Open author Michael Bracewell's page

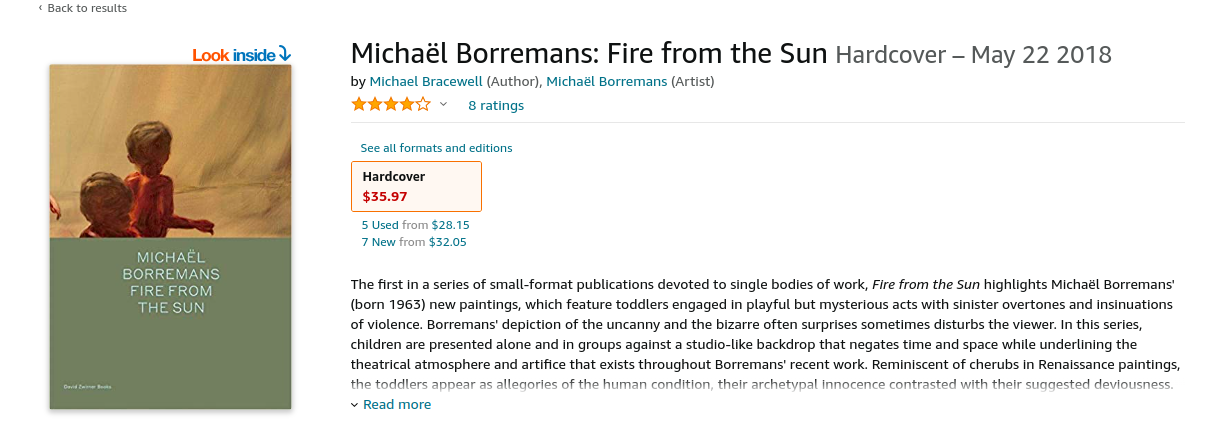(425, 81)
